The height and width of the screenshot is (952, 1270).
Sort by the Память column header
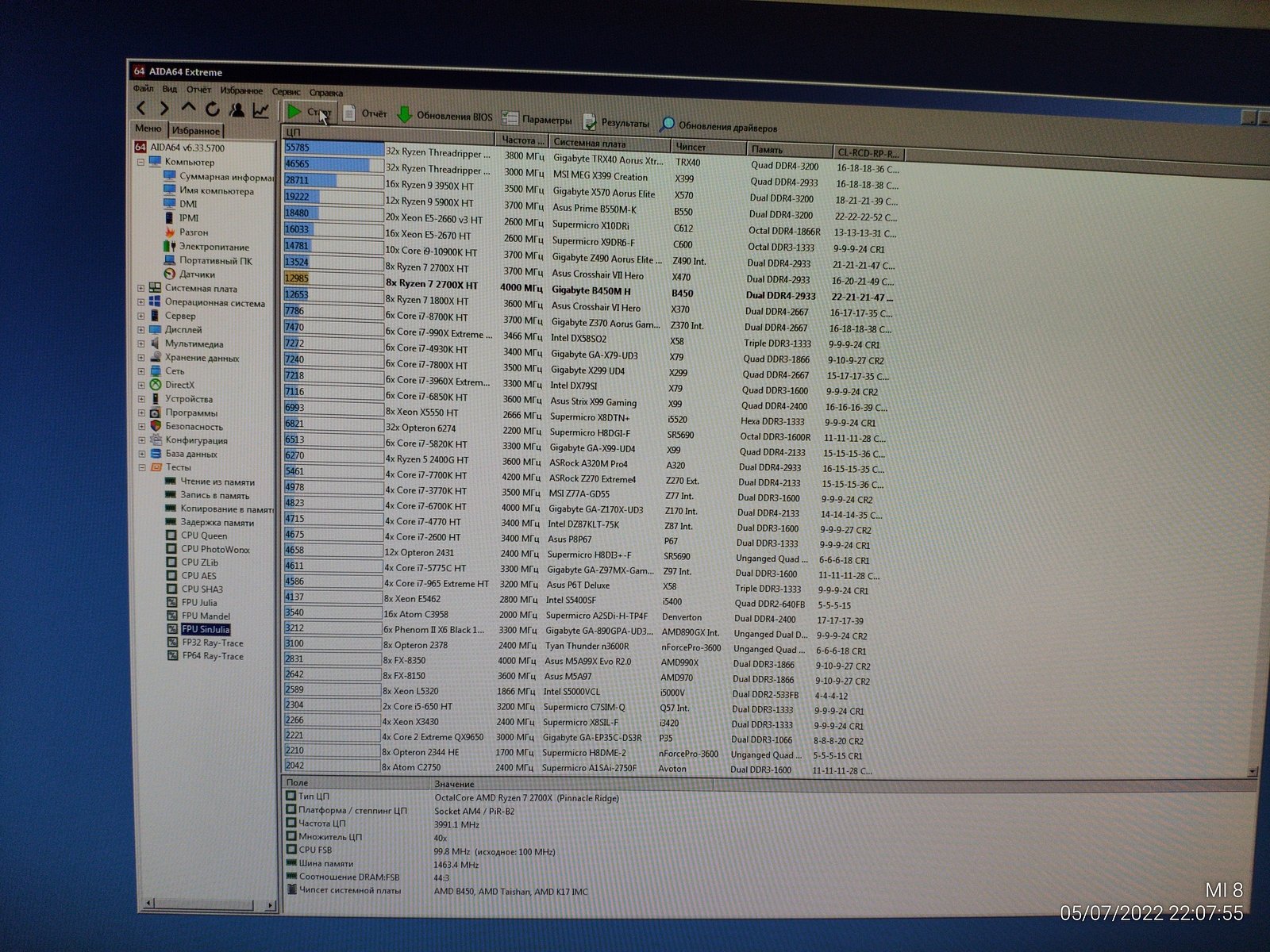(790, 149)
